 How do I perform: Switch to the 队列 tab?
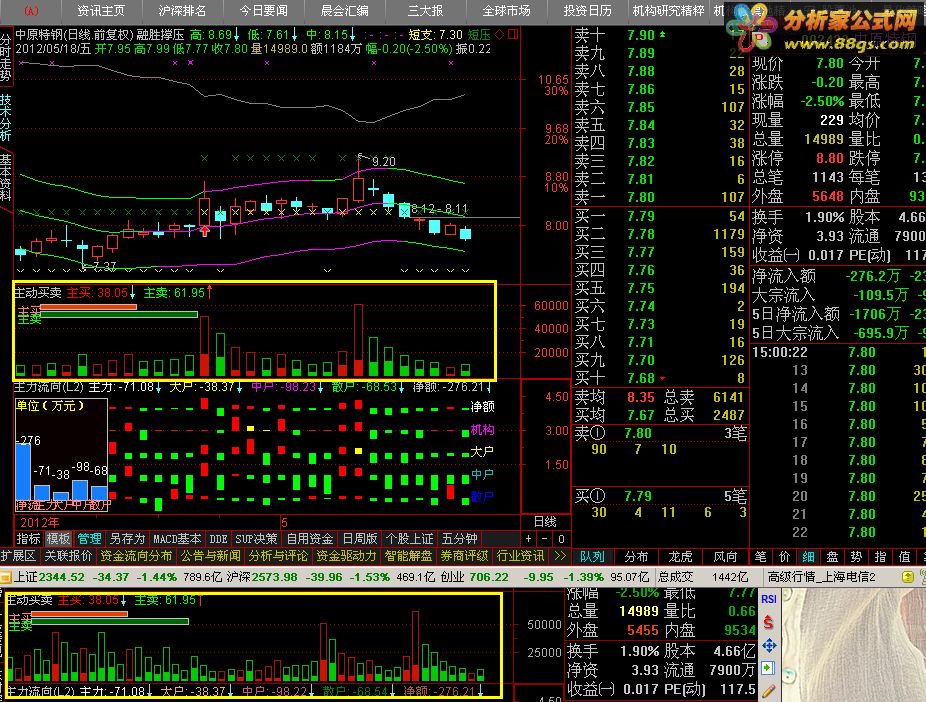[592, 556]
